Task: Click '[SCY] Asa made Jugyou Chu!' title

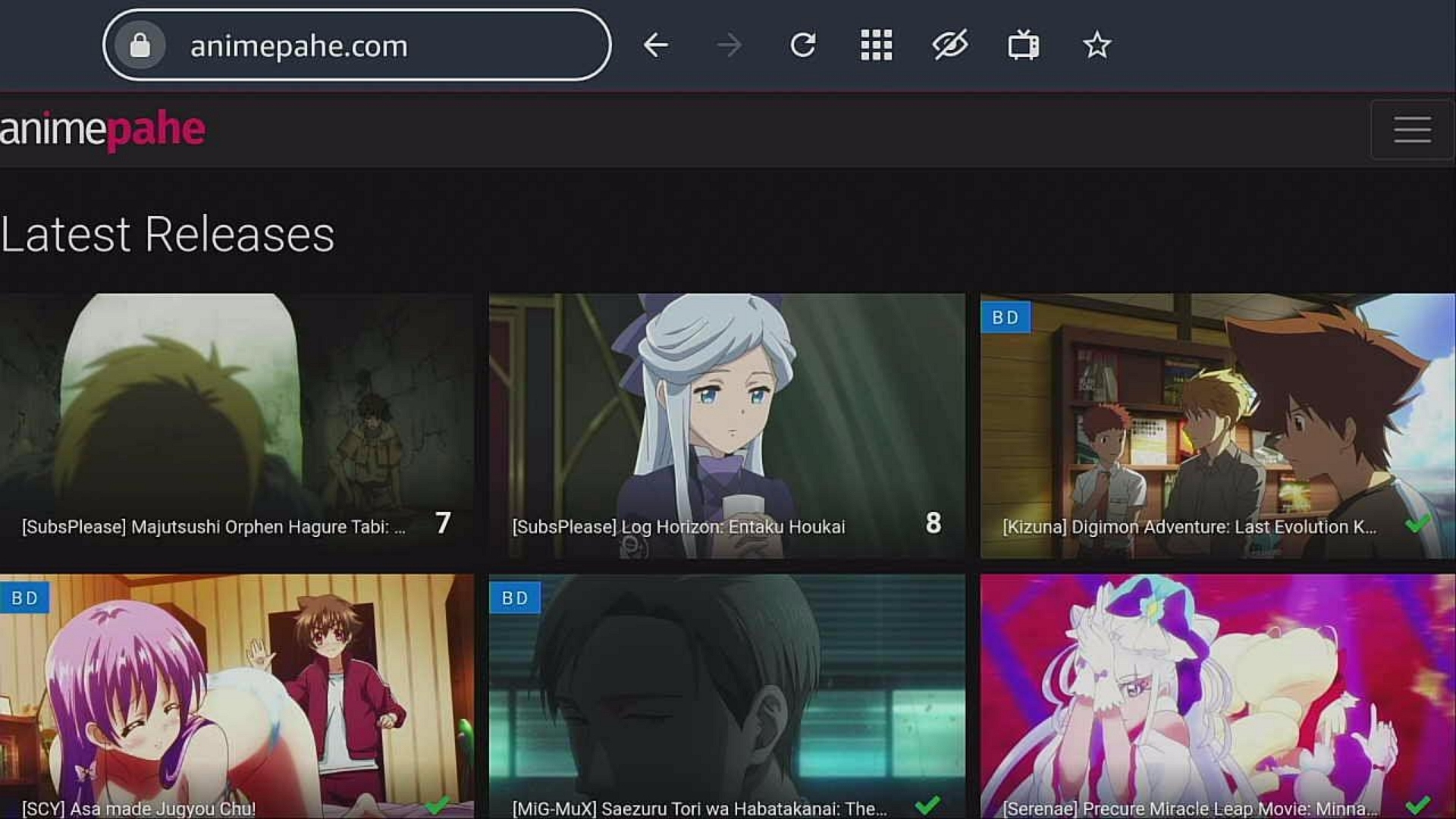Action: point(139,808)
